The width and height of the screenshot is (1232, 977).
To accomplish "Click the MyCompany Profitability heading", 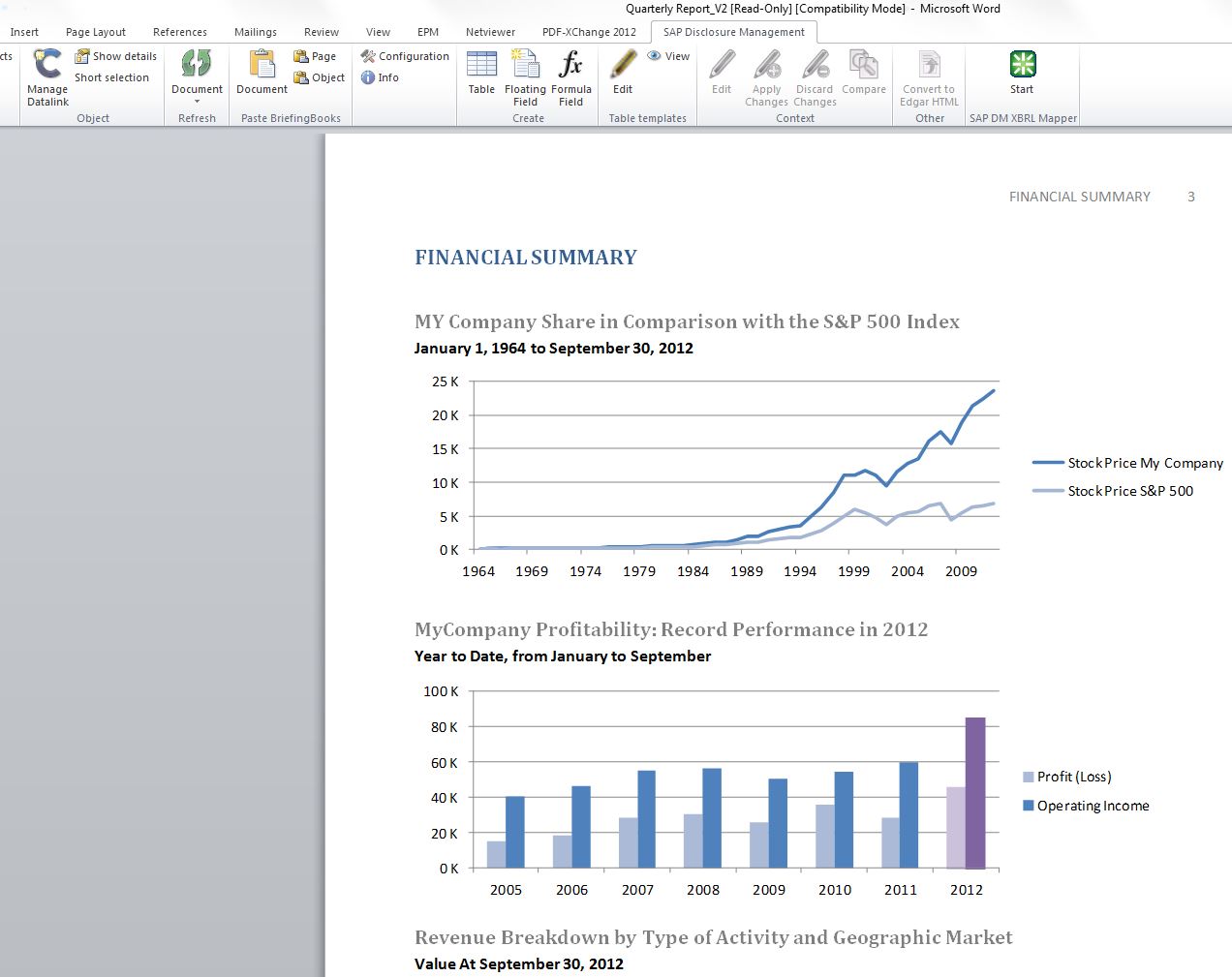I will pyautogui.click(x=671, y=629).
